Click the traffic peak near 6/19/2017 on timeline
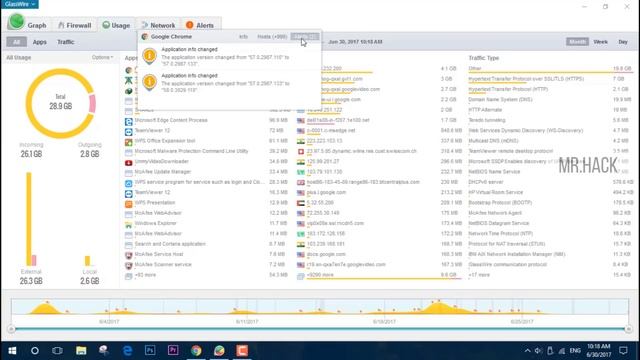Image resolution: width=640 pixels, height=360 pixels. tap(438, 307)
